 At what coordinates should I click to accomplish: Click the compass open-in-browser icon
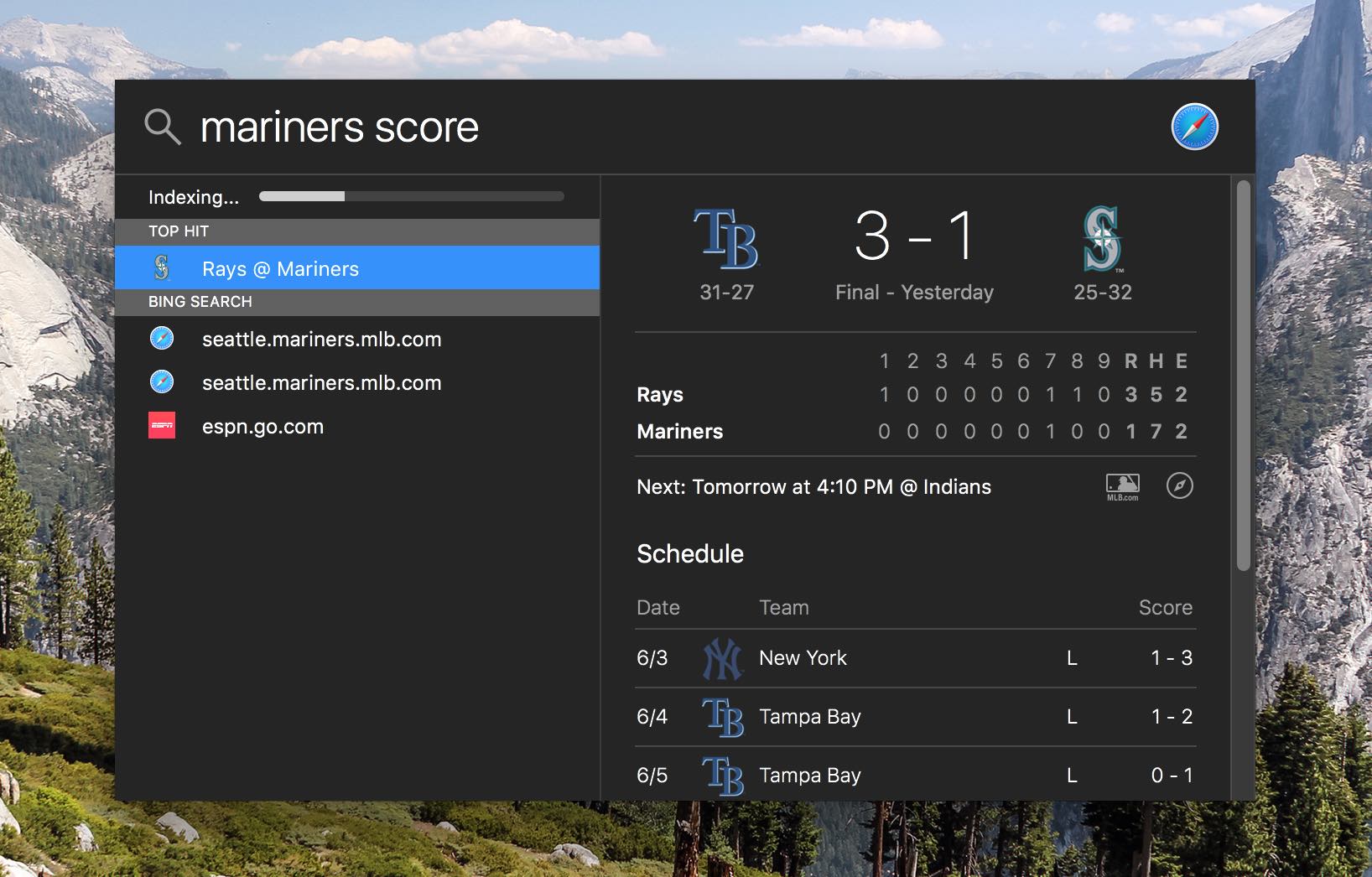[1180, 485]
